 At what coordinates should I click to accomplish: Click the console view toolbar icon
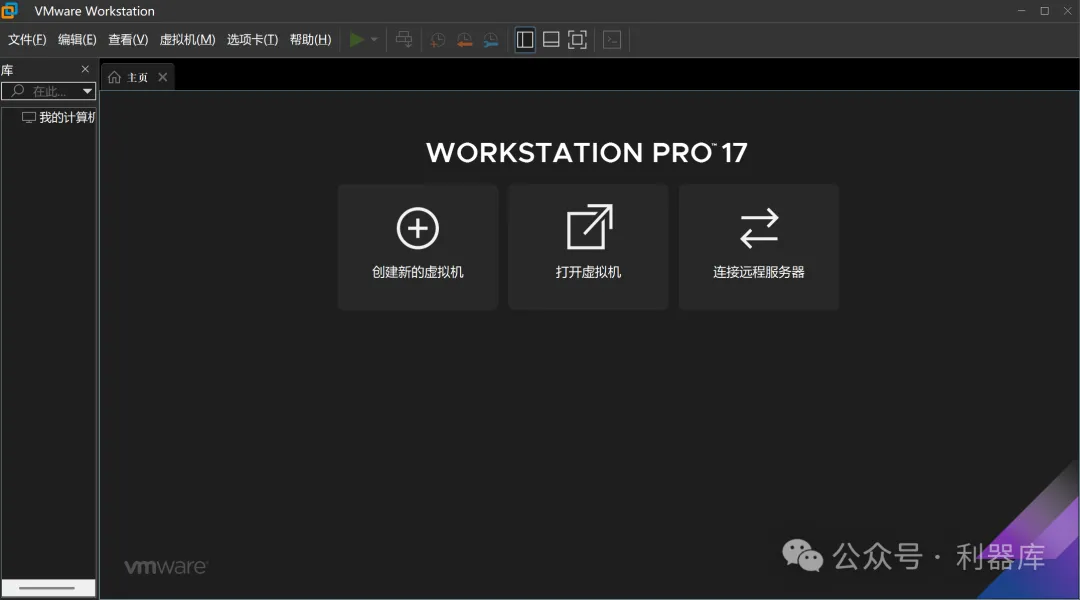(612, 40)
